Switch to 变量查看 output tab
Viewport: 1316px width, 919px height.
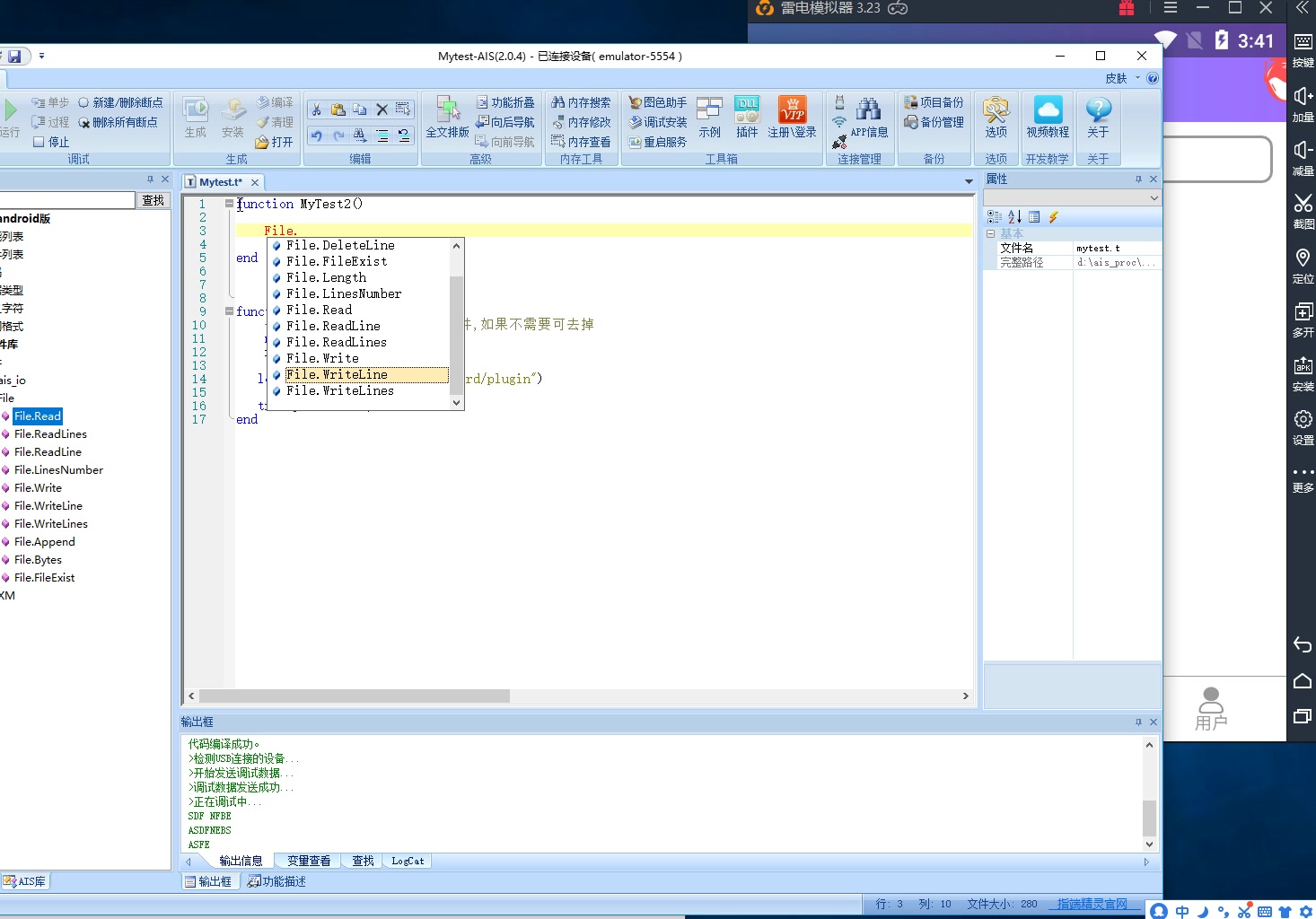coord(309,861)
